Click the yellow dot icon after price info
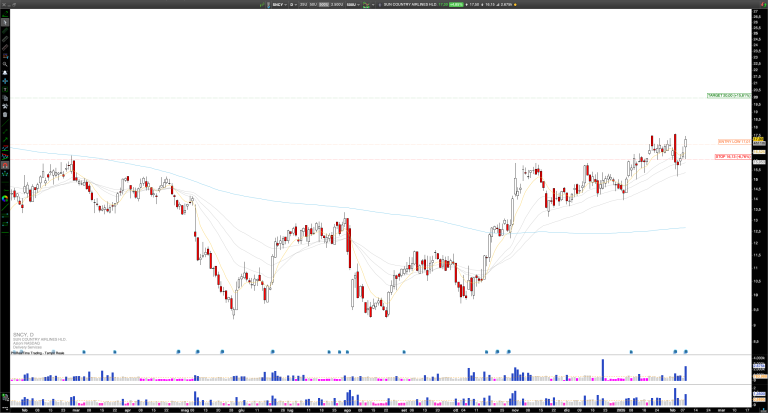Viewport: 768px width, 413px height. (516, 5)
